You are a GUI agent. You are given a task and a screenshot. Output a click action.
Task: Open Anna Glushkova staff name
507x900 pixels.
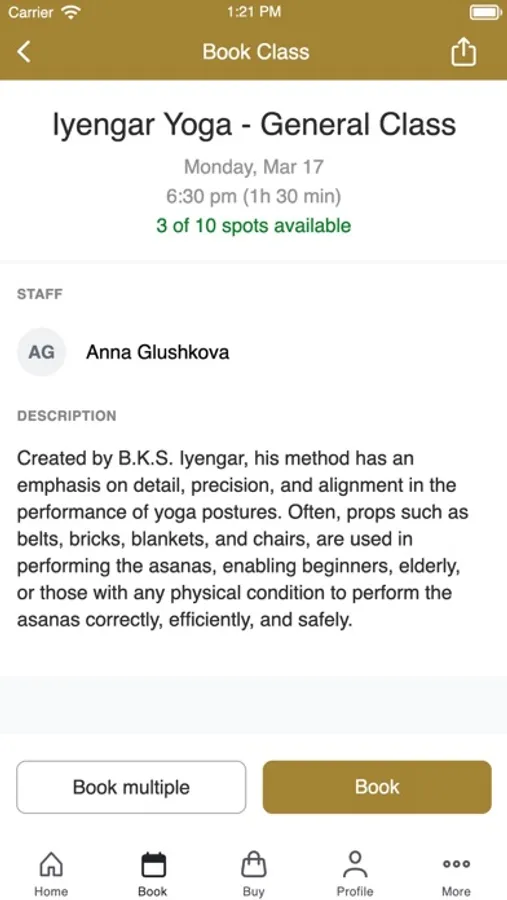[157, 352]
